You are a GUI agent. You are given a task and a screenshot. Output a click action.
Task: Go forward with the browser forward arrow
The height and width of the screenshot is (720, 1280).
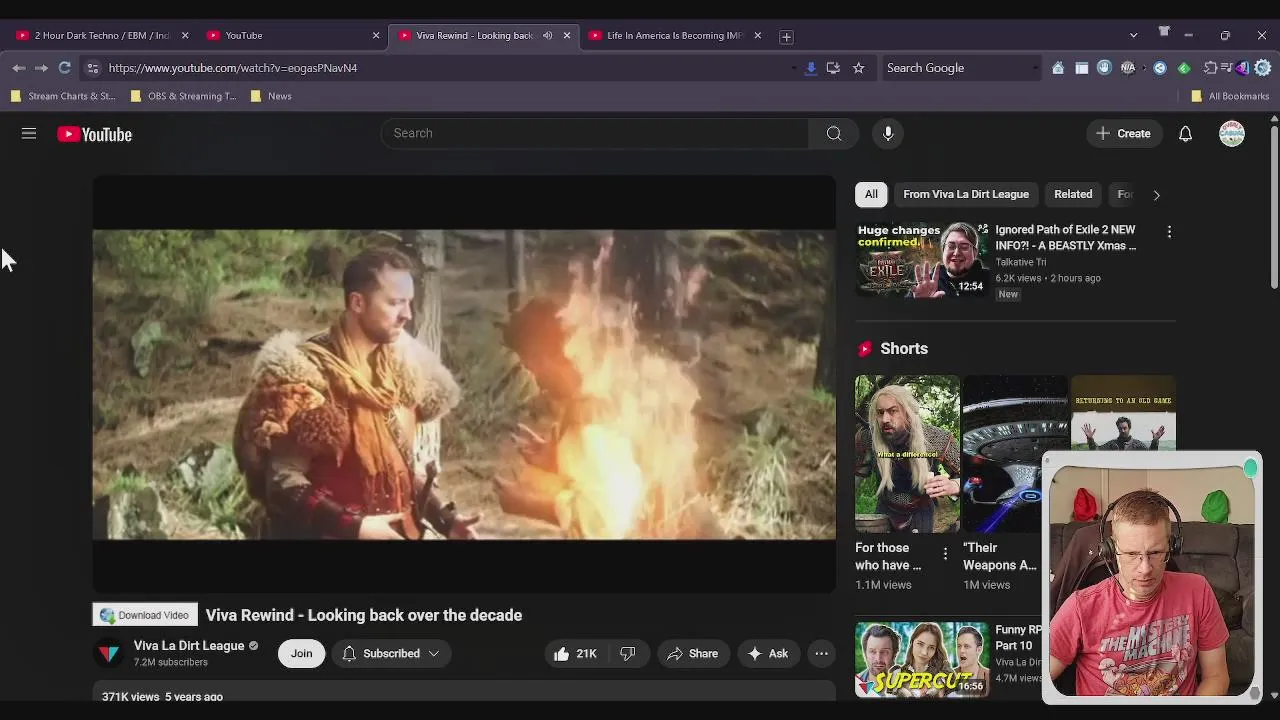pos(41,68)
